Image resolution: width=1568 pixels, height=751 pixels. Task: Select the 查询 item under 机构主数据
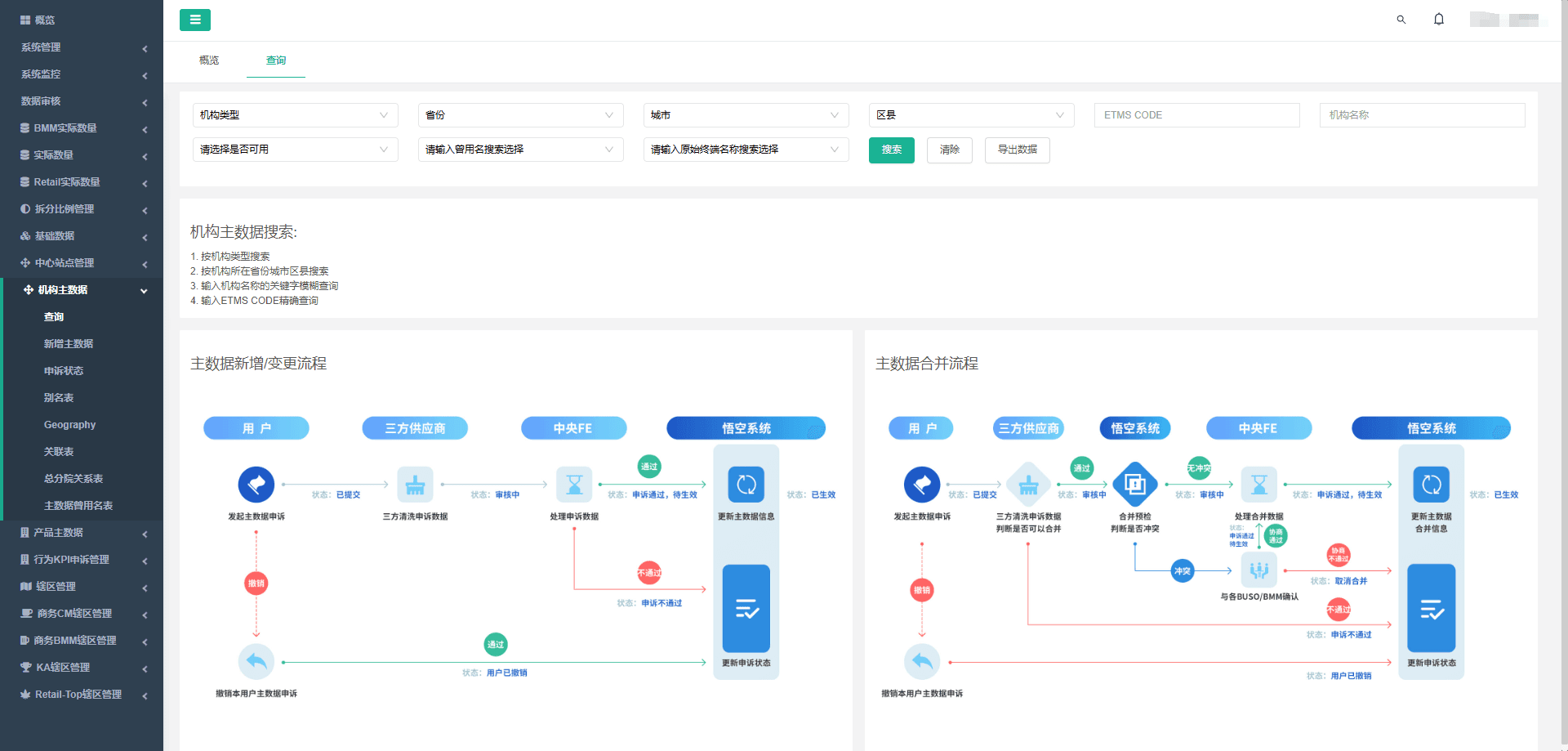(x=52, y=316)
